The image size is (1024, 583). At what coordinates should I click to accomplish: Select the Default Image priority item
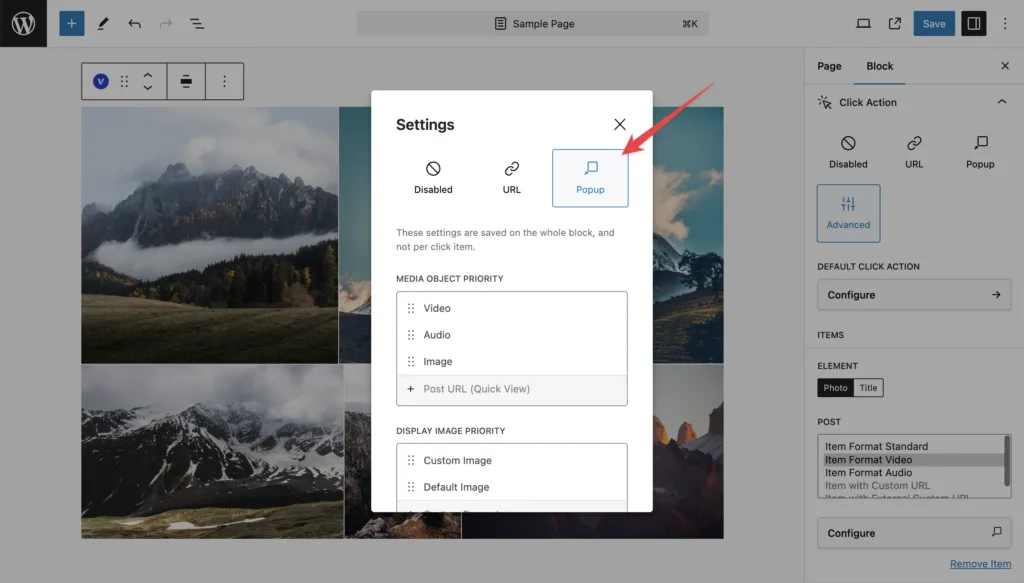click(511, 487)
